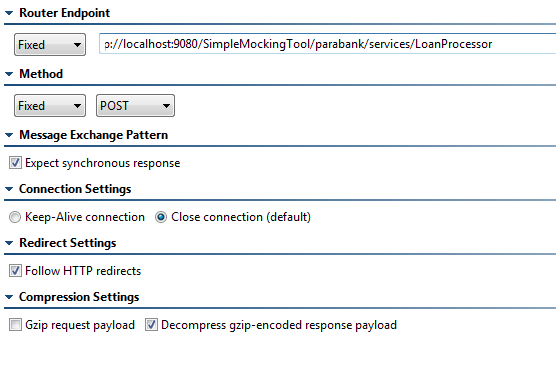This screenshot has width=556, height=387.
Task: Click the Router Endpoint section title
Action: pos(65,13)
